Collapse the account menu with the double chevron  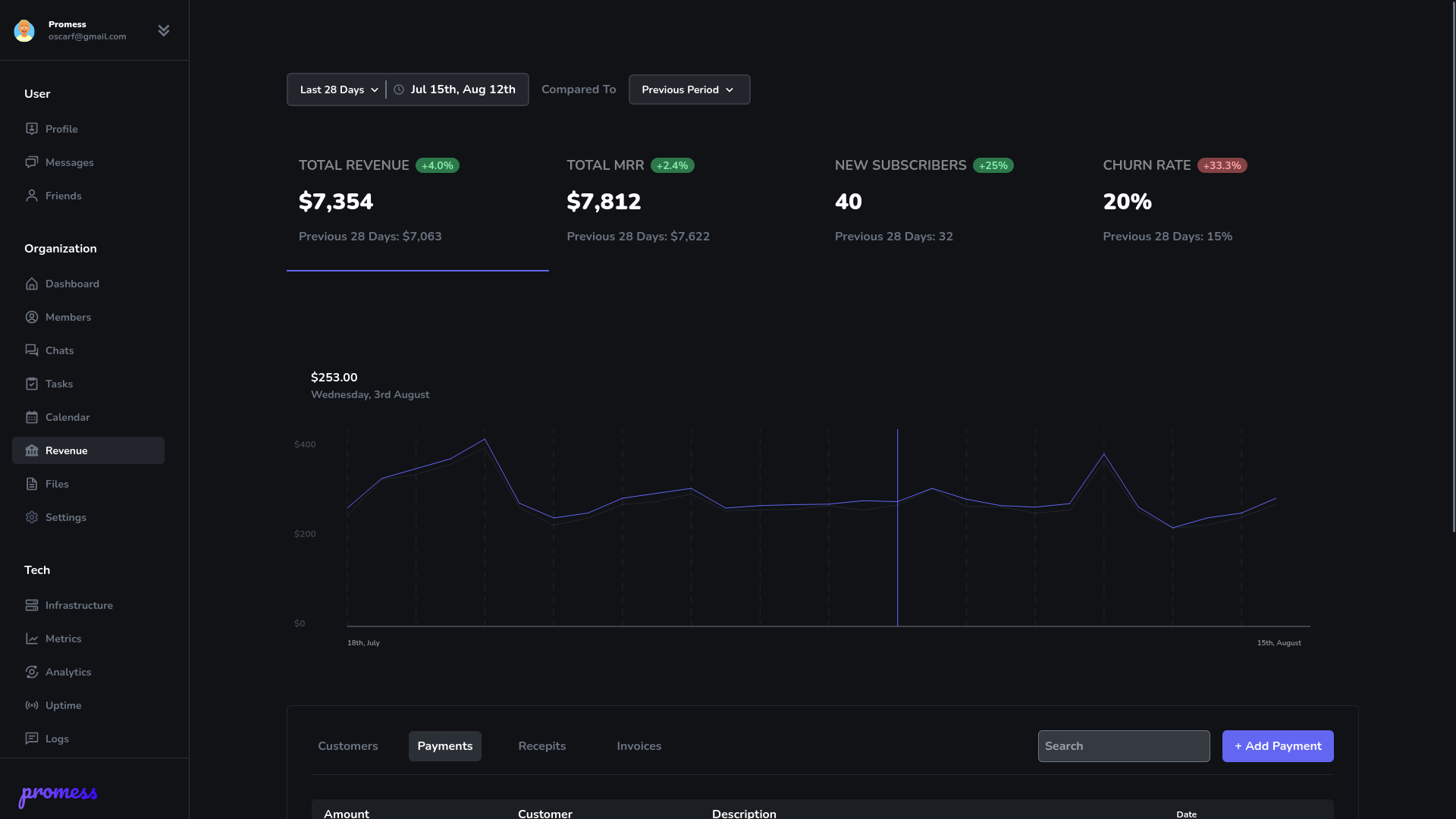(163, 30)
